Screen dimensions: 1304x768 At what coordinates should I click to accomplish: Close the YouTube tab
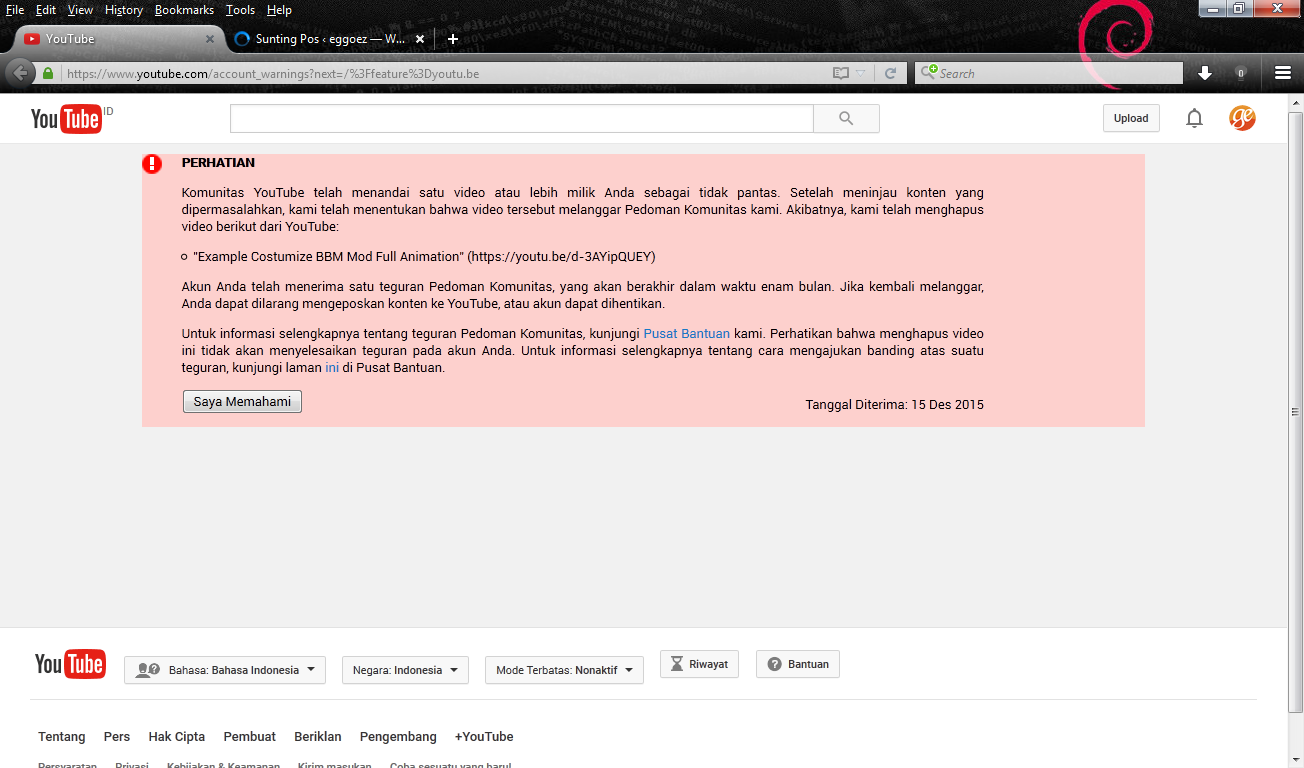click(x=209, y=39)
